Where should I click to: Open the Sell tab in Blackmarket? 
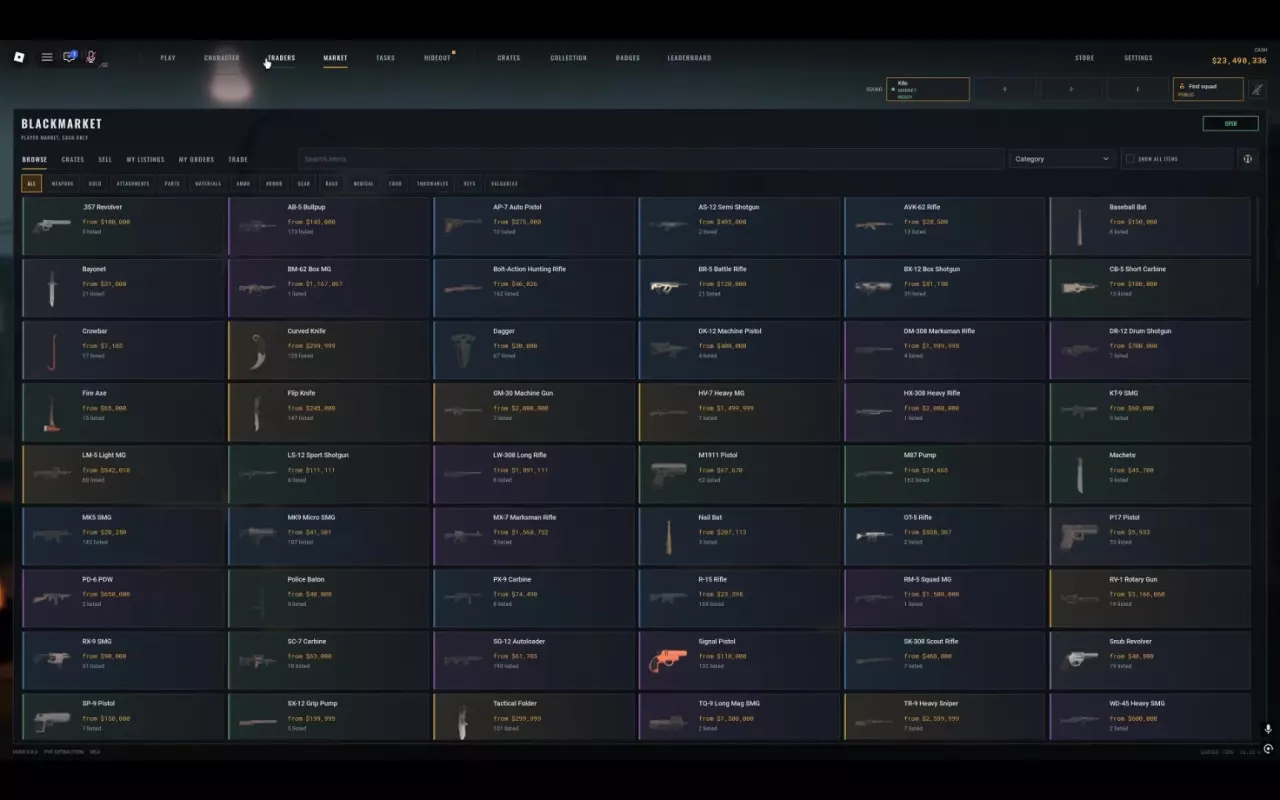[105, 160]
